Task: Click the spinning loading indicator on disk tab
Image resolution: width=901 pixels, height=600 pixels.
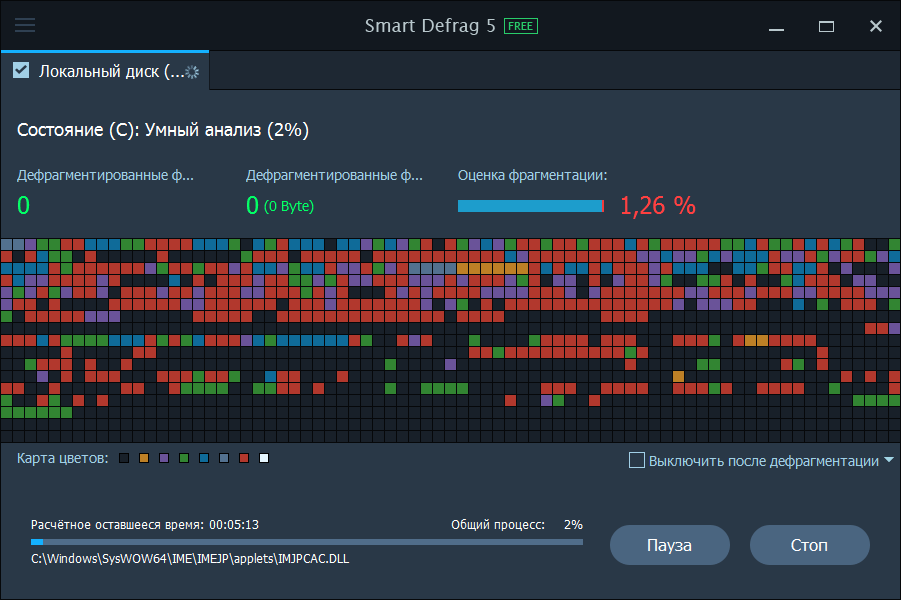Action: (x=192, y=72)
